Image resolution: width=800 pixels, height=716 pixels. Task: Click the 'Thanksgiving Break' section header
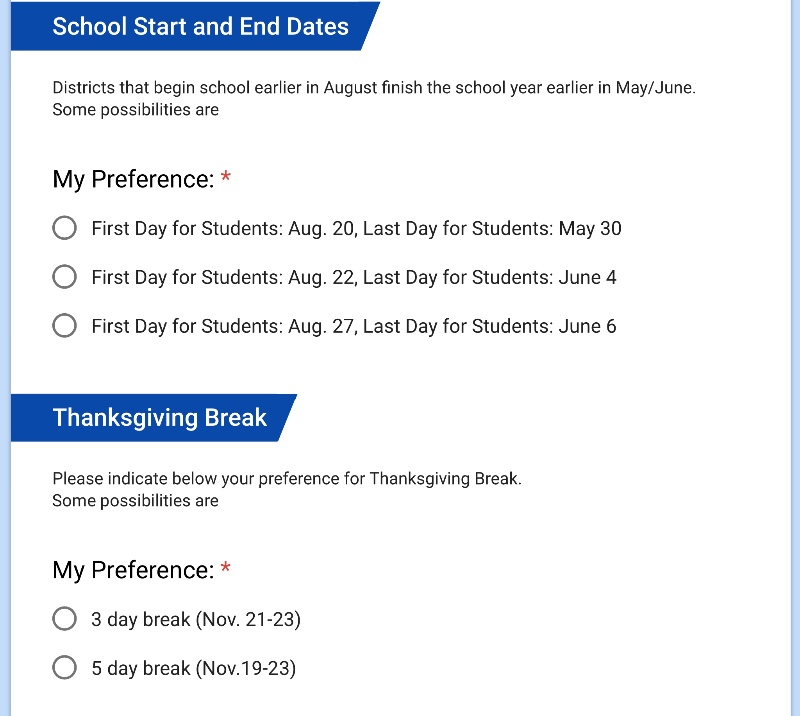(159, 418)
